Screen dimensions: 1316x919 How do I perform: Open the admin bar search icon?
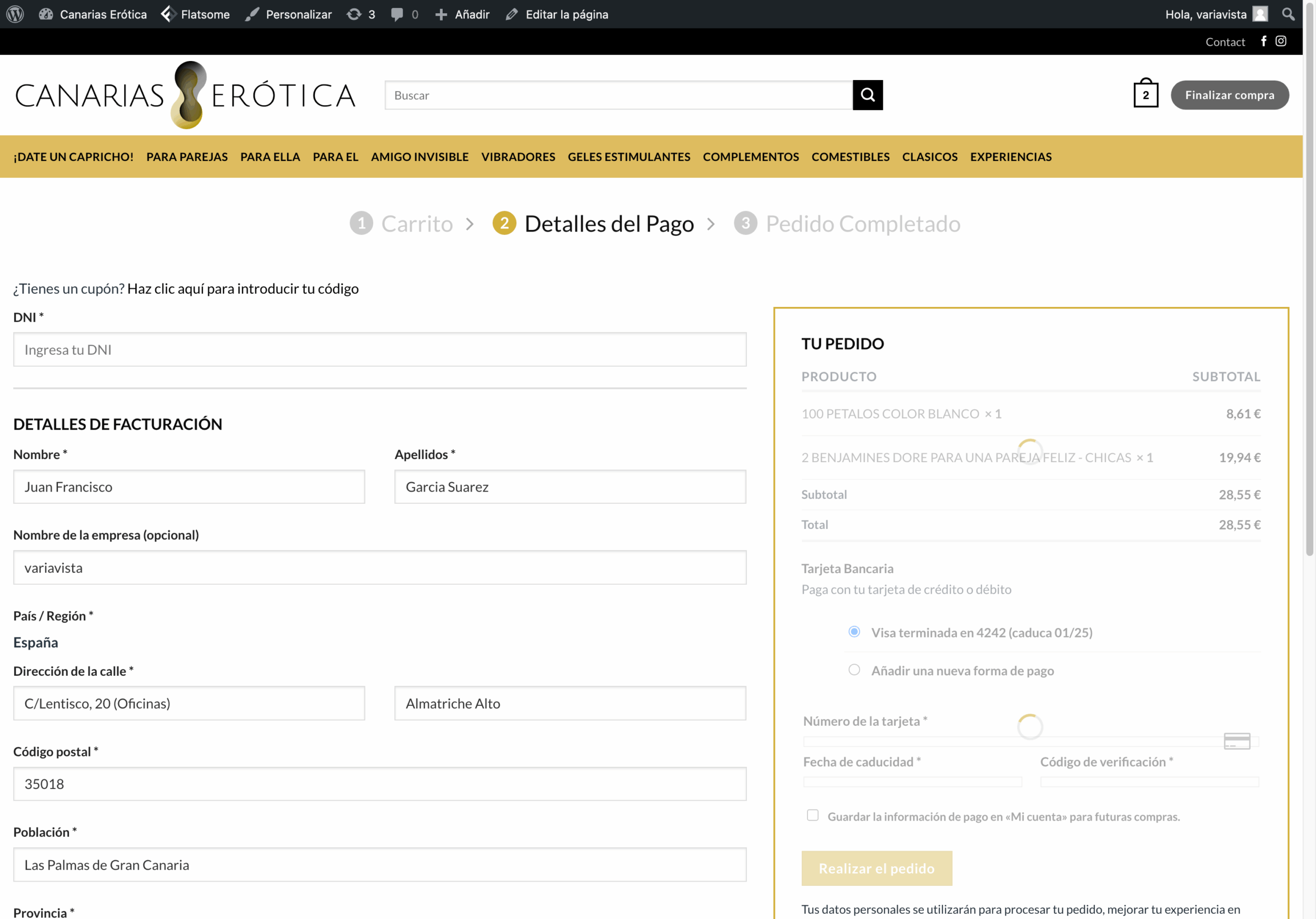pos(1289,14)
